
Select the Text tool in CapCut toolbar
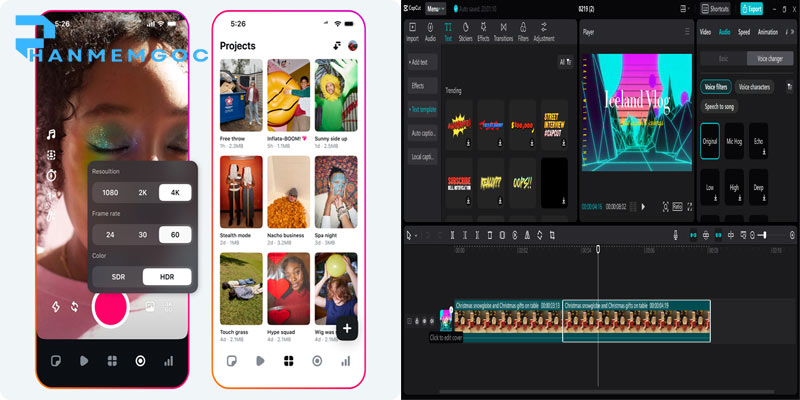(447, 32)
